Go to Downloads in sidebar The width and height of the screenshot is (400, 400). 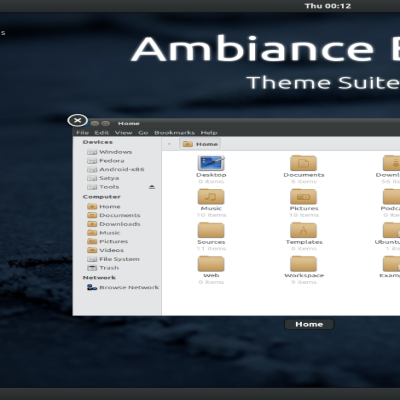[x=114, y=224]
